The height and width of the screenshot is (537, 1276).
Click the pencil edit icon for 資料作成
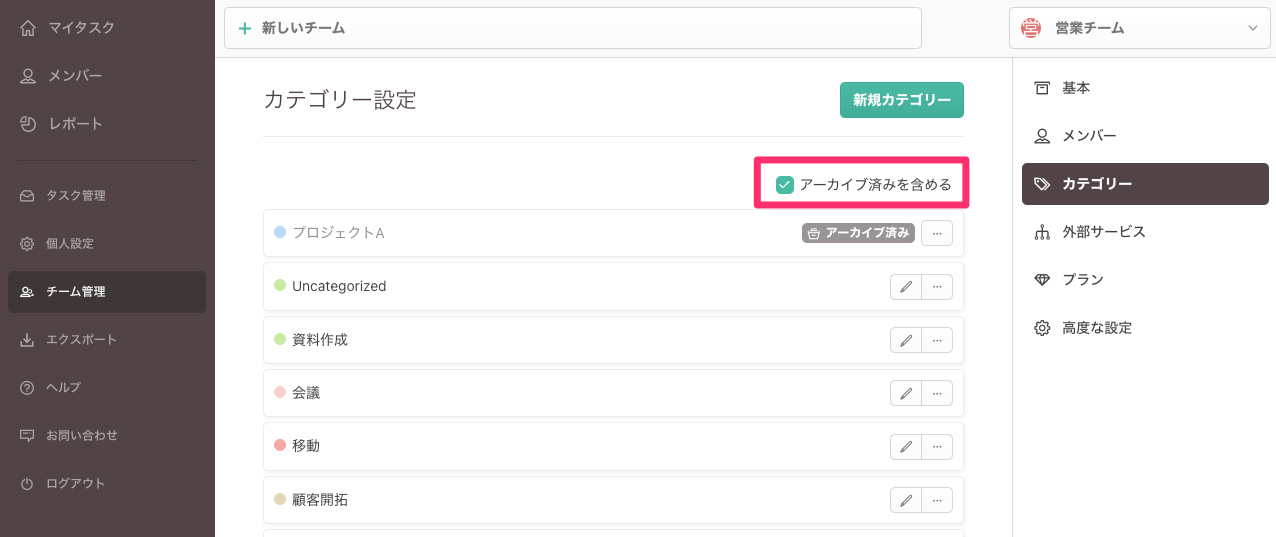(x=905, y=340)
